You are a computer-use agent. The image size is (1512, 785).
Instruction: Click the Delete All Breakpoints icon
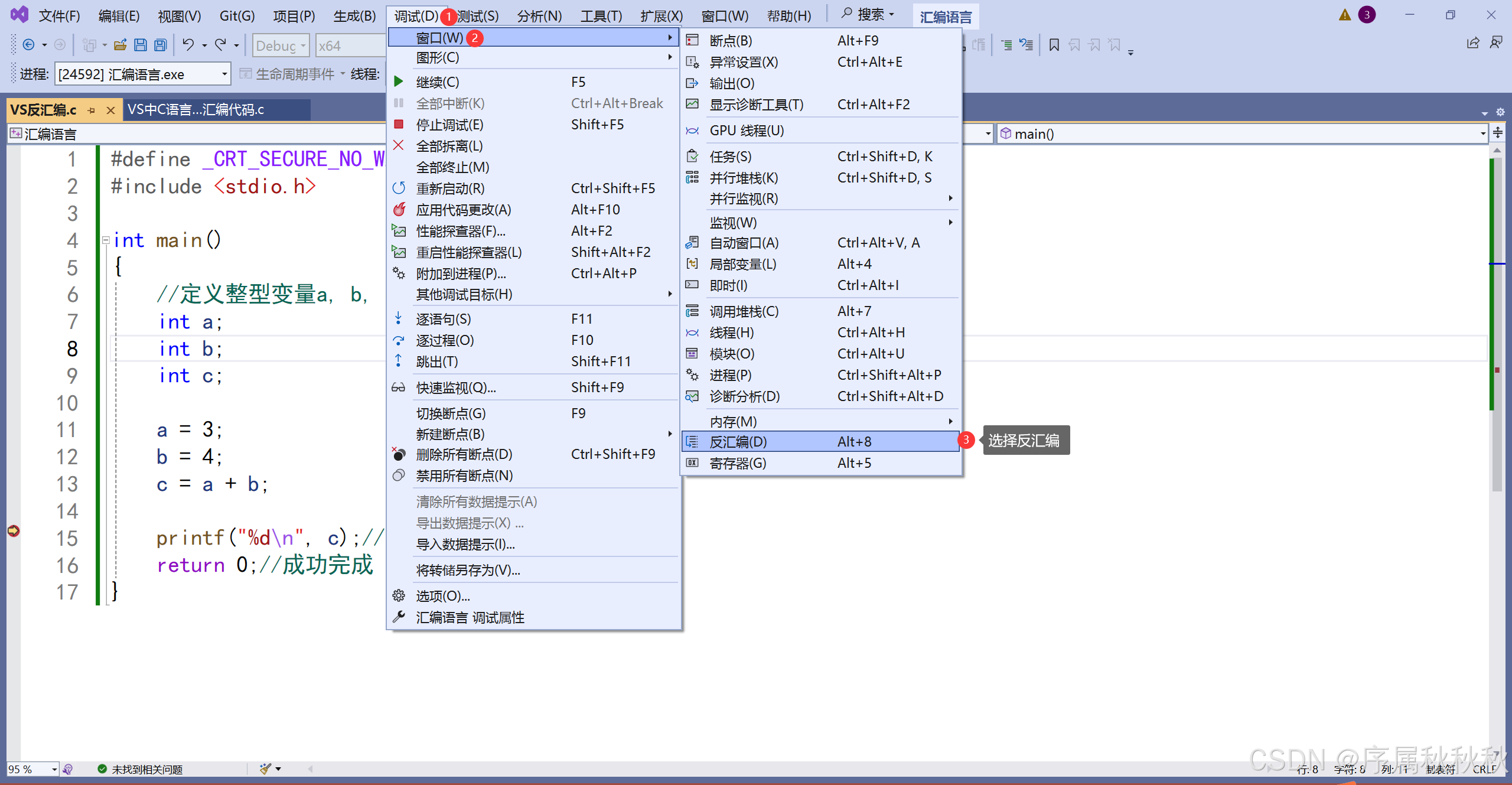(x=399, y=454)
